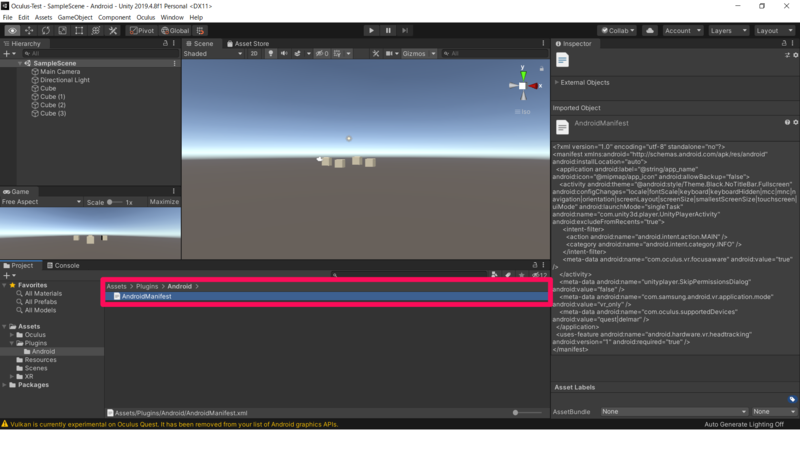Image resolution: width=800 pixels, height=472 pixels.
Task: Open cloud Services icon
Action: pos(649,31)
